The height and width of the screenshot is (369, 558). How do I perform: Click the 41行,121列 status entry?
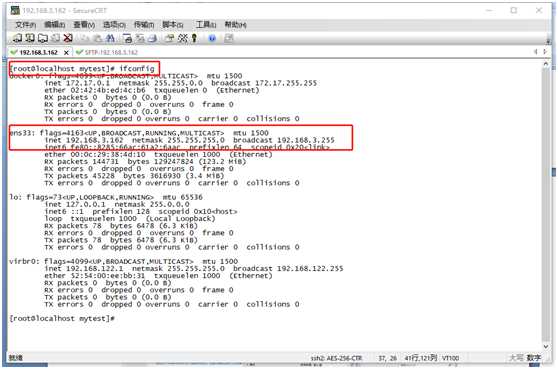421,358
